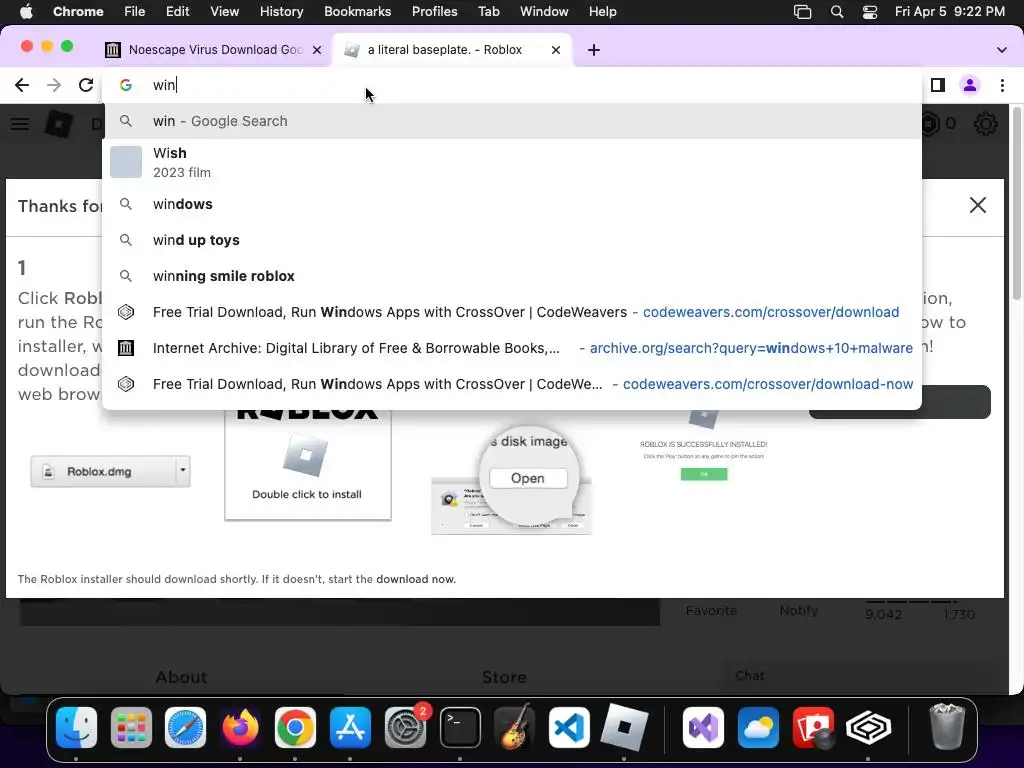Open the Trash in the dock

coord(947,727)
